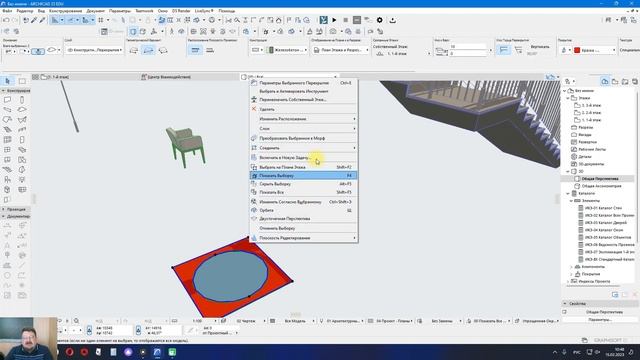Open the Конструирование menu
The height and width of the screenshot is (360, 640).
(x=65, y=11)
